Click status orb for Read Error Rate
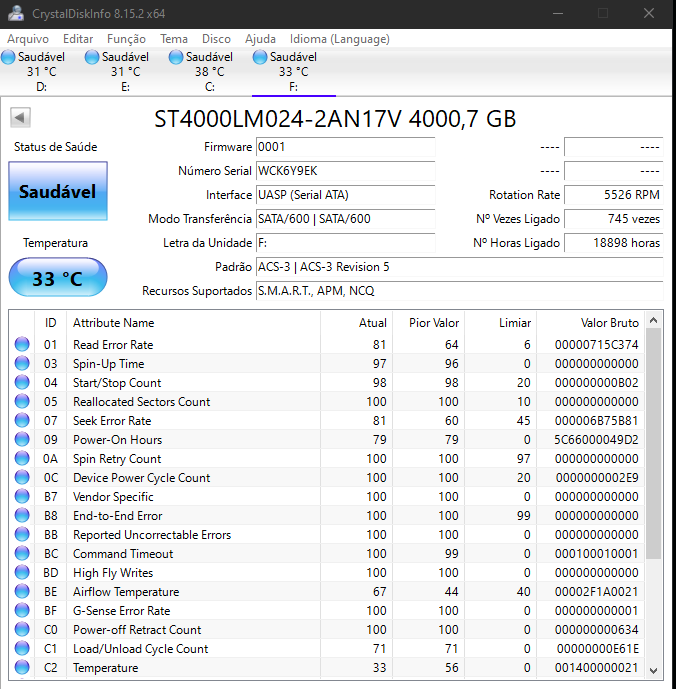Image resolution: width=676 pixels, height=689 pixels. pos(22,344)
